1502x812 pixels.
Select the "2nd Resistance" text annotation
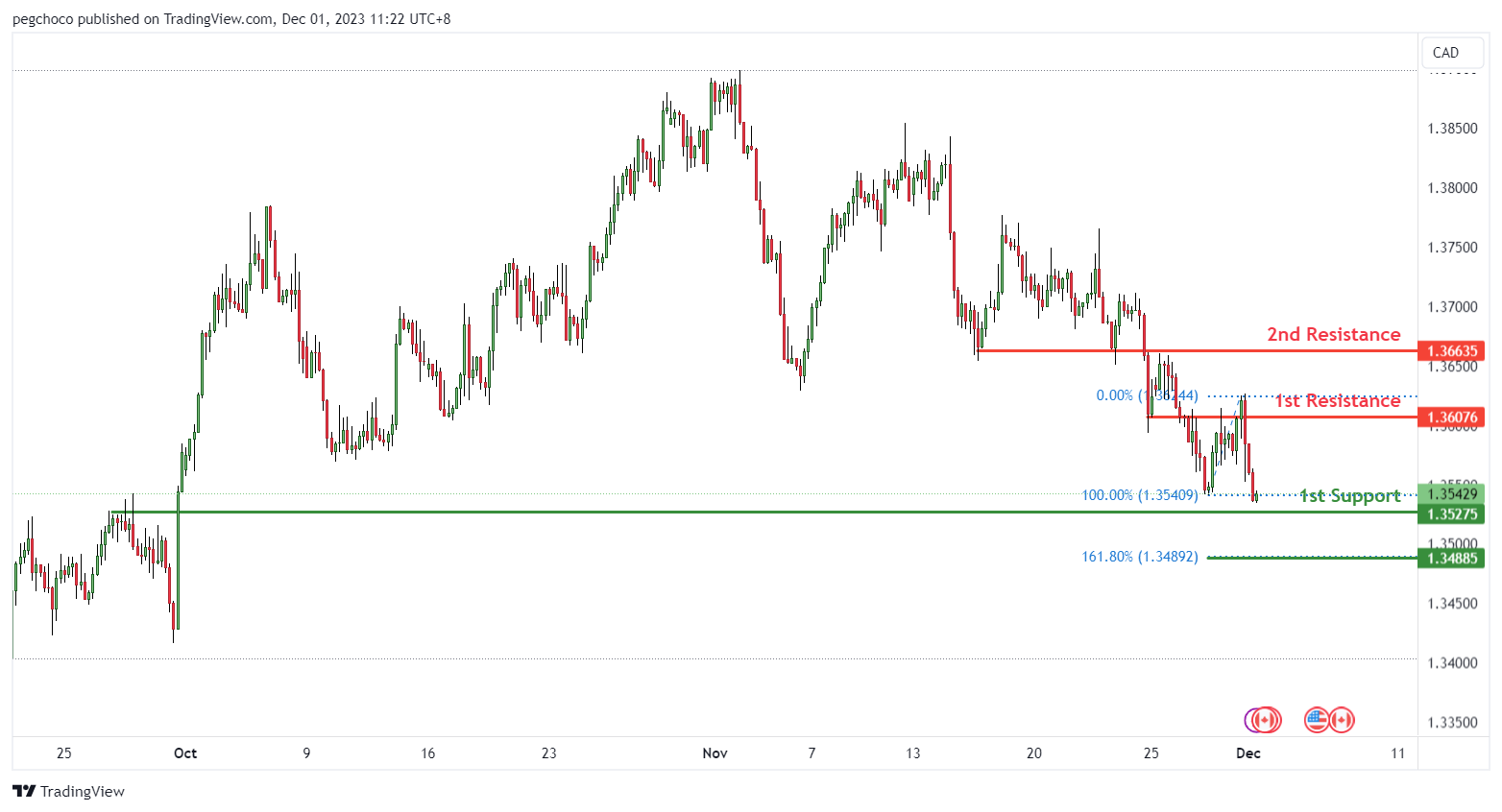[x=1333, y=334]
